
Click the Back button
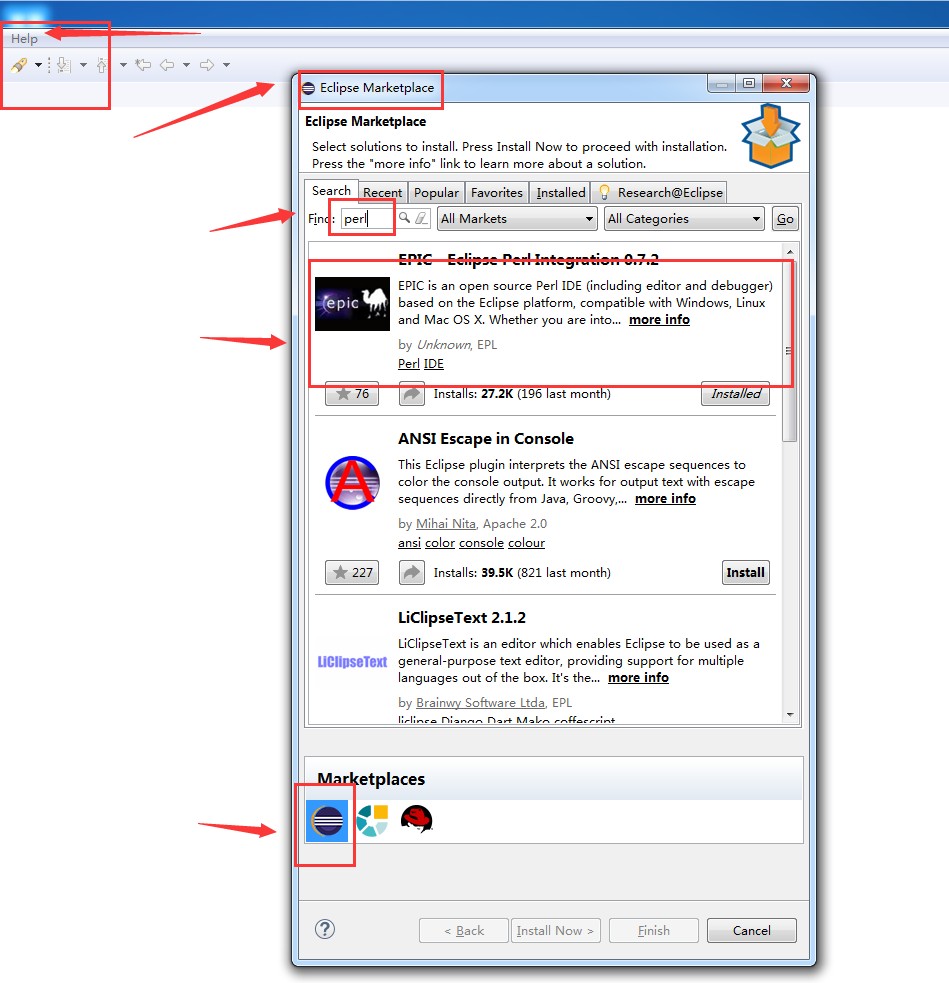click(x=463, y=931)
